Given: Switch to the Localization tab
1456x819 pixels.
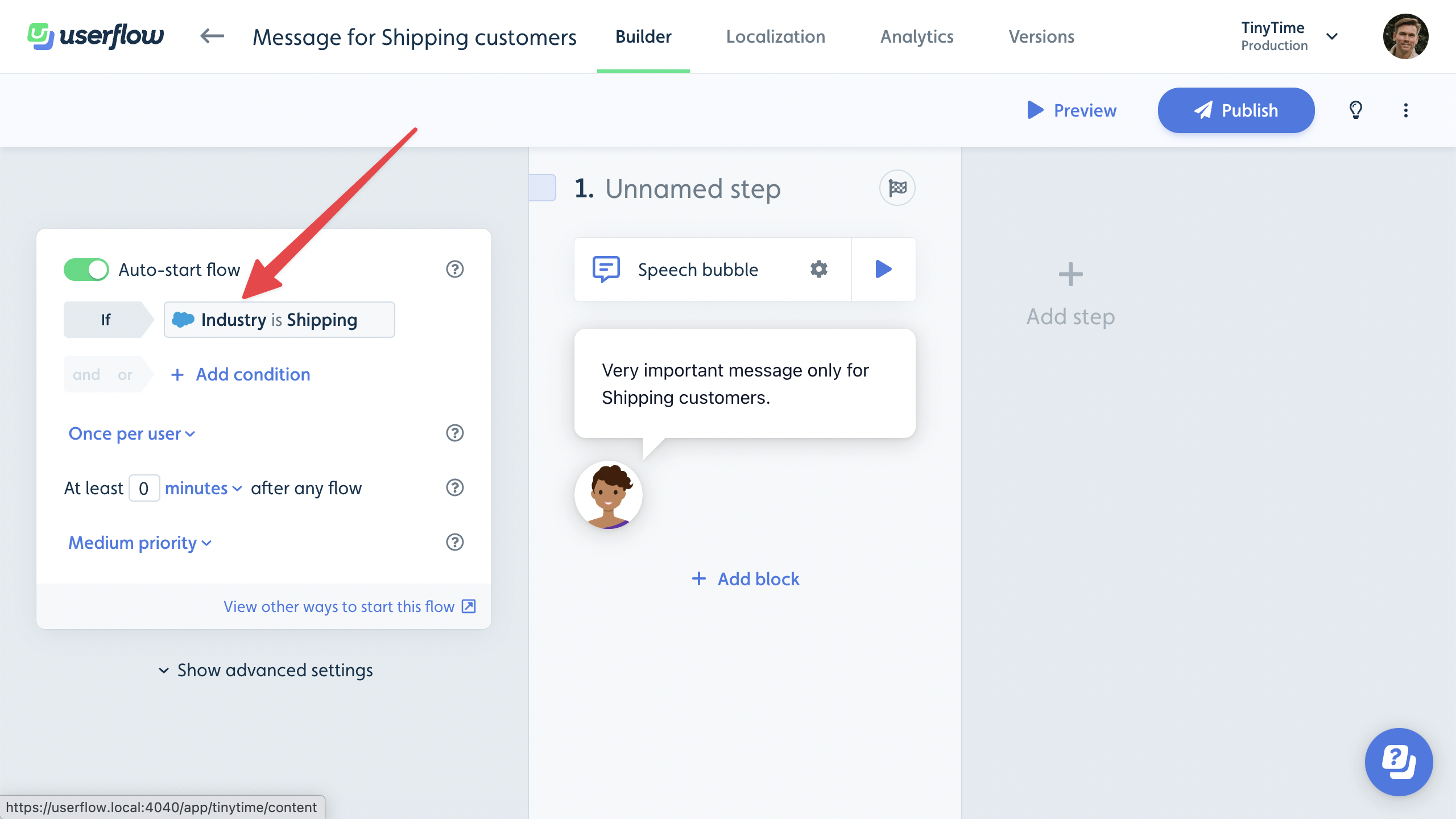Looking at the screenshot, I should tap(776, 36).
